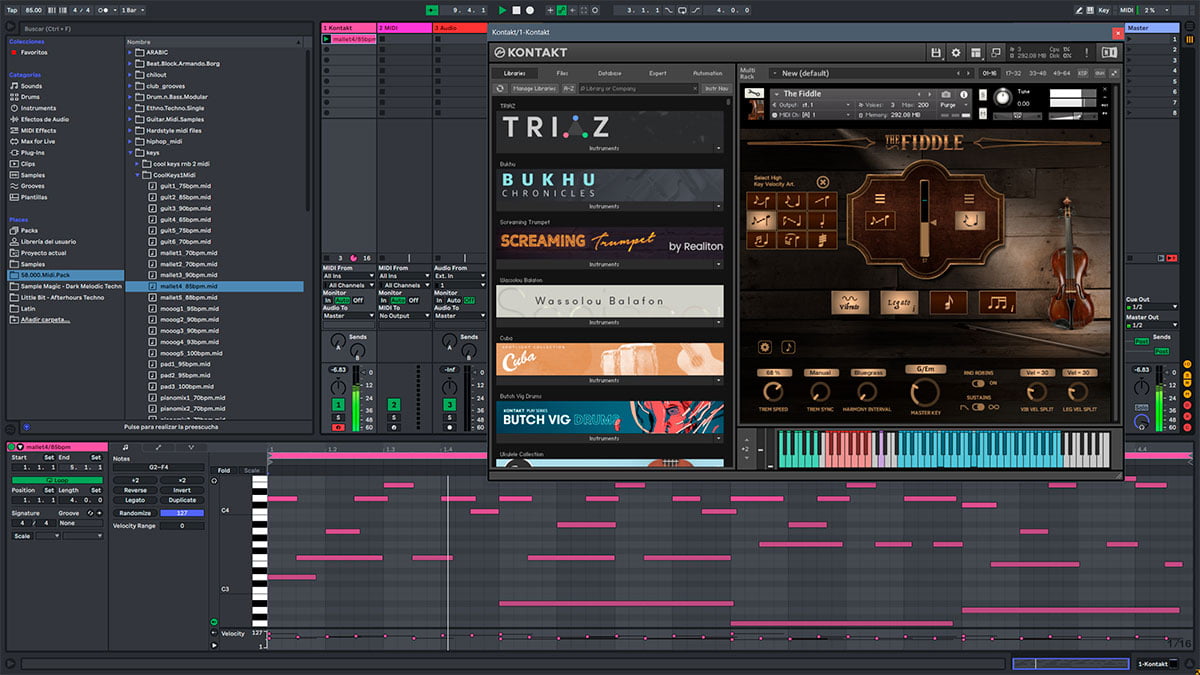Click the beamed-notes articulation button
Screen dimensions: 1200x675
click(x=997, y=303)
